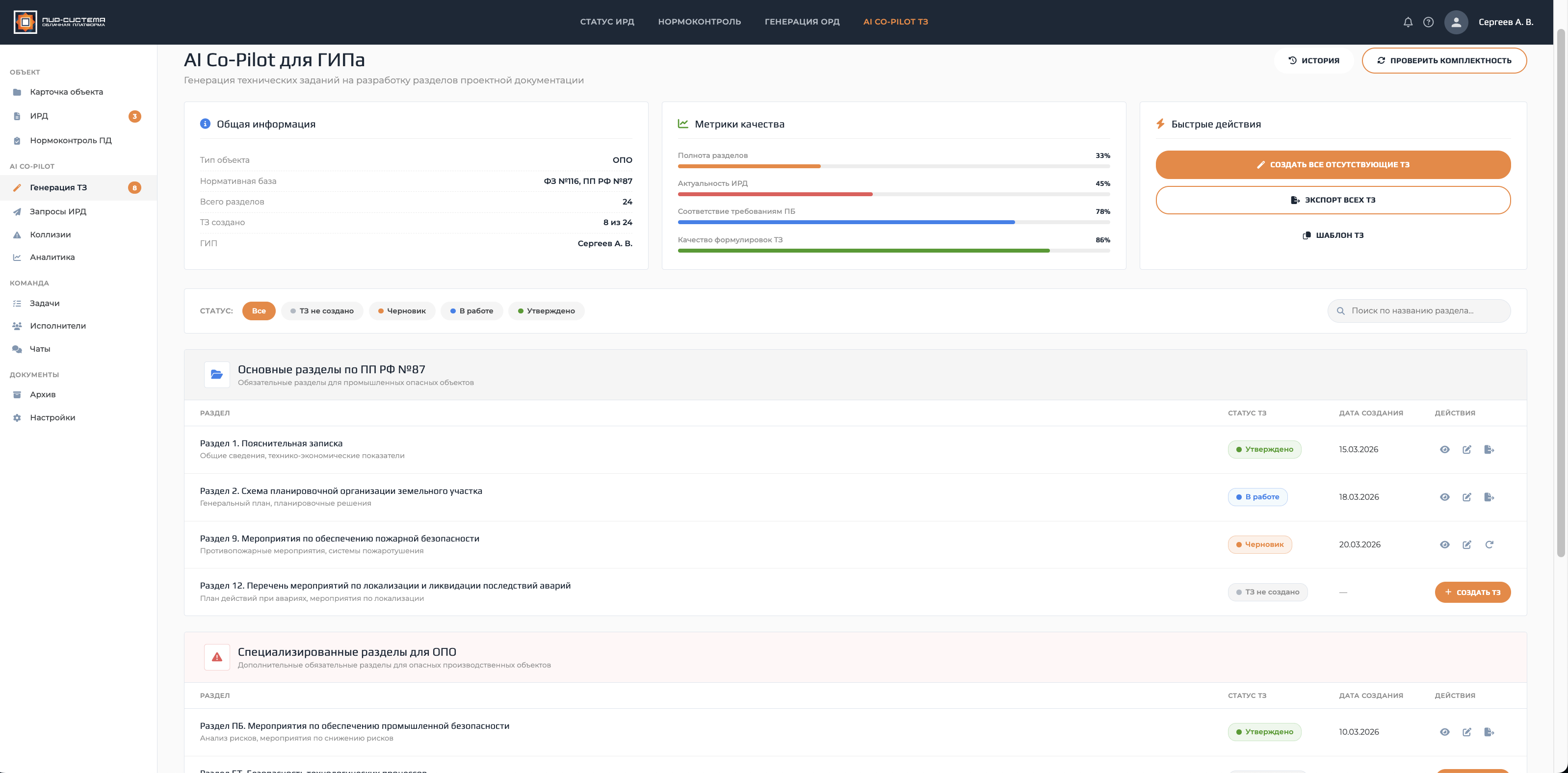1568x773 pixels.
Task: Click the section name search field
Action: 1419,310
